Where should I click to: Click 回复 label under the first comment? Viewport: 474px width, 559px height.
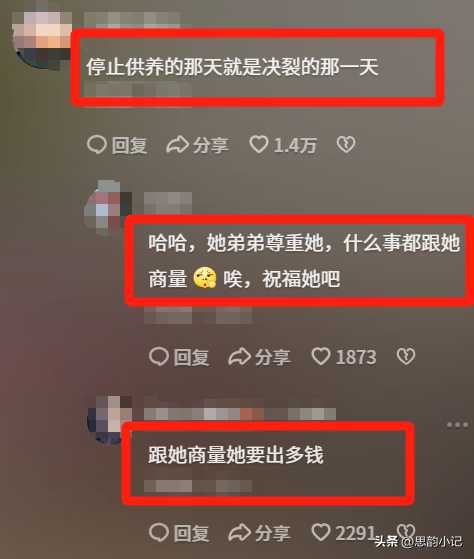click(129, 145)
